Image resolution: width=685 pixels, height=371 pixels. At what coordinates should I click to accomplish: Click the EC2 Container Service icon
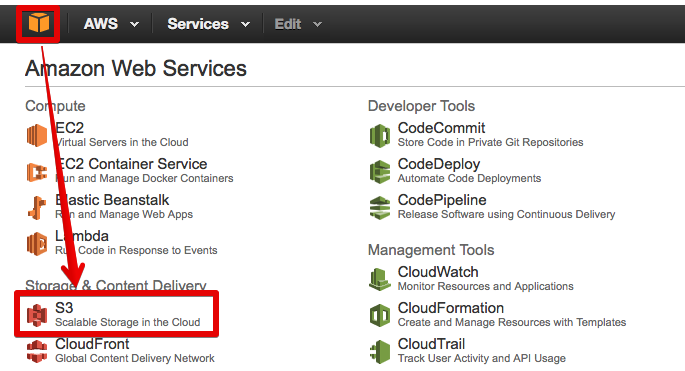[37, 172]
